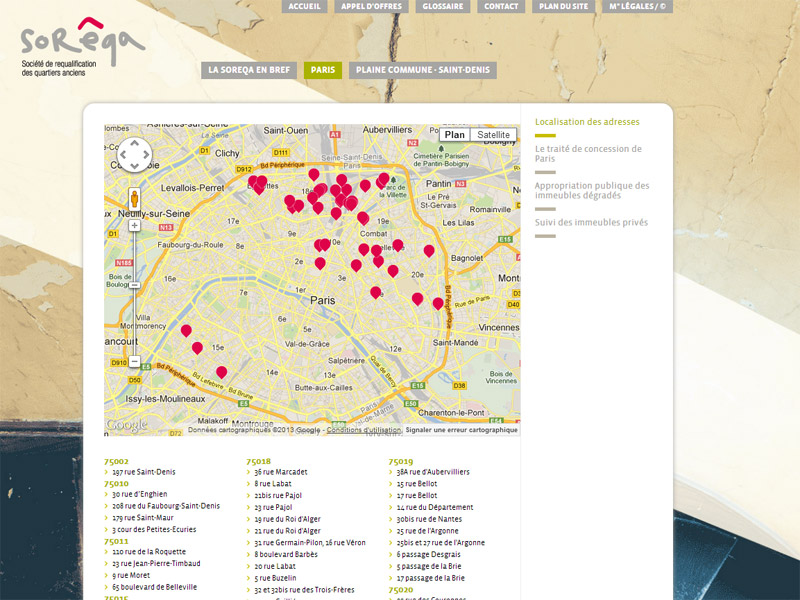Click the pin near Villa Montmorency
The image size is (800, 600).
[x=186, y=331]
